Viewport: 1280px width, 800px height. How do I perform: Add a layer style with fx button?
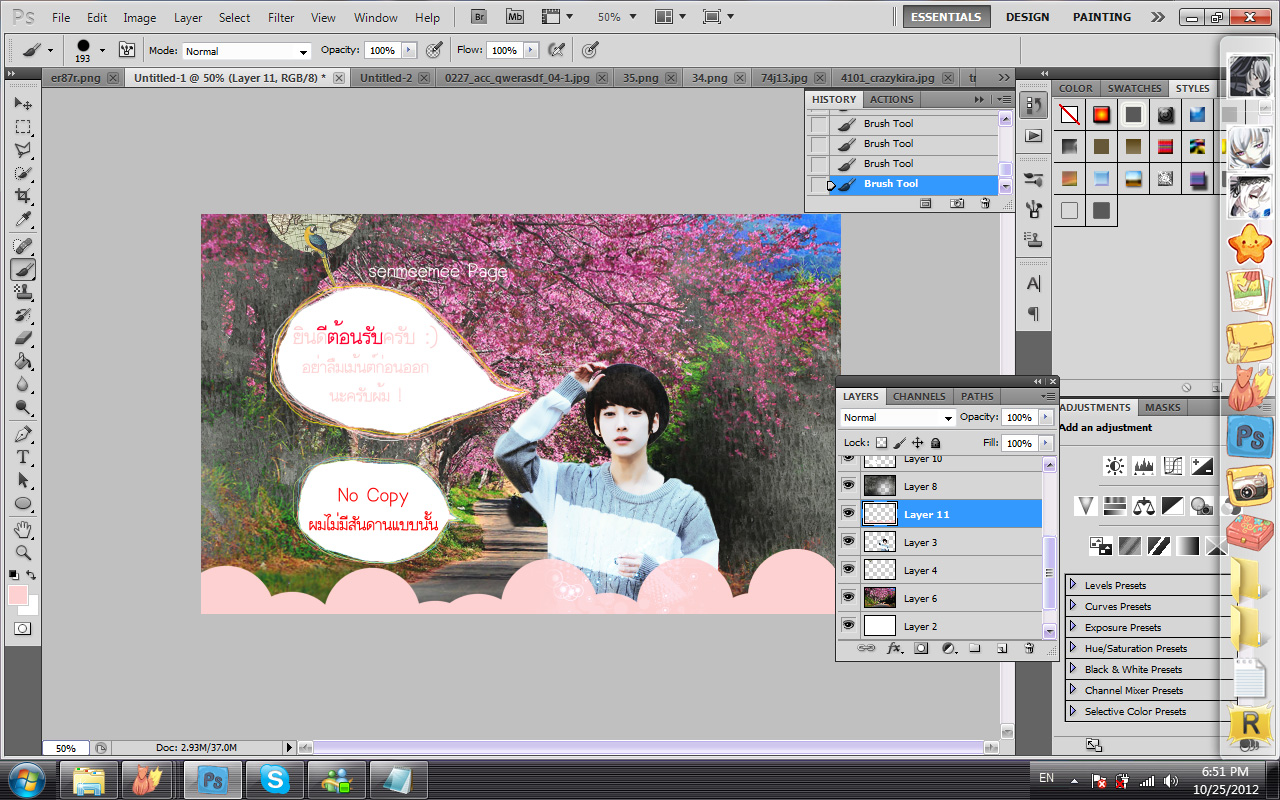click(894, 648)
